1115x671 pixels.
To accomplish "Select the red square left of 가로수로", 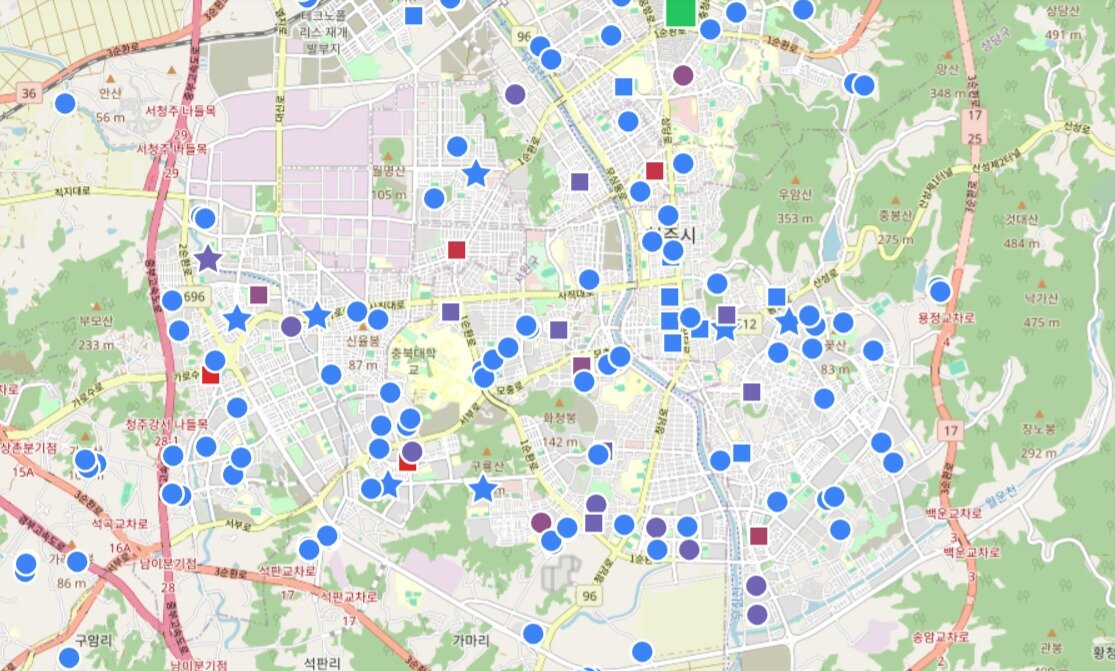I will 211,375.
